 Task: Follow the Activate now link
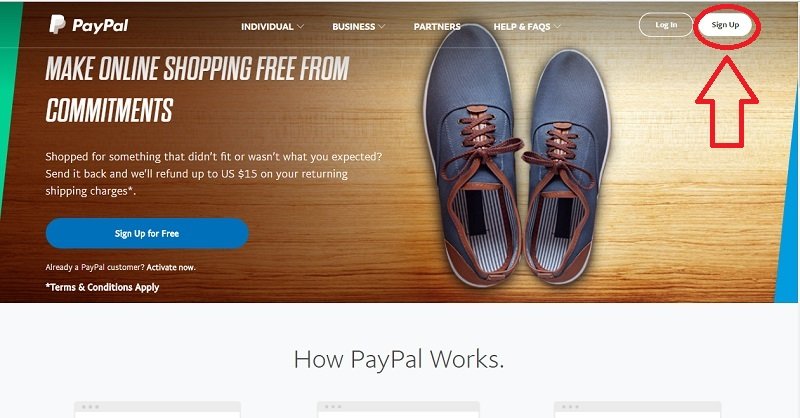point(171,267)
